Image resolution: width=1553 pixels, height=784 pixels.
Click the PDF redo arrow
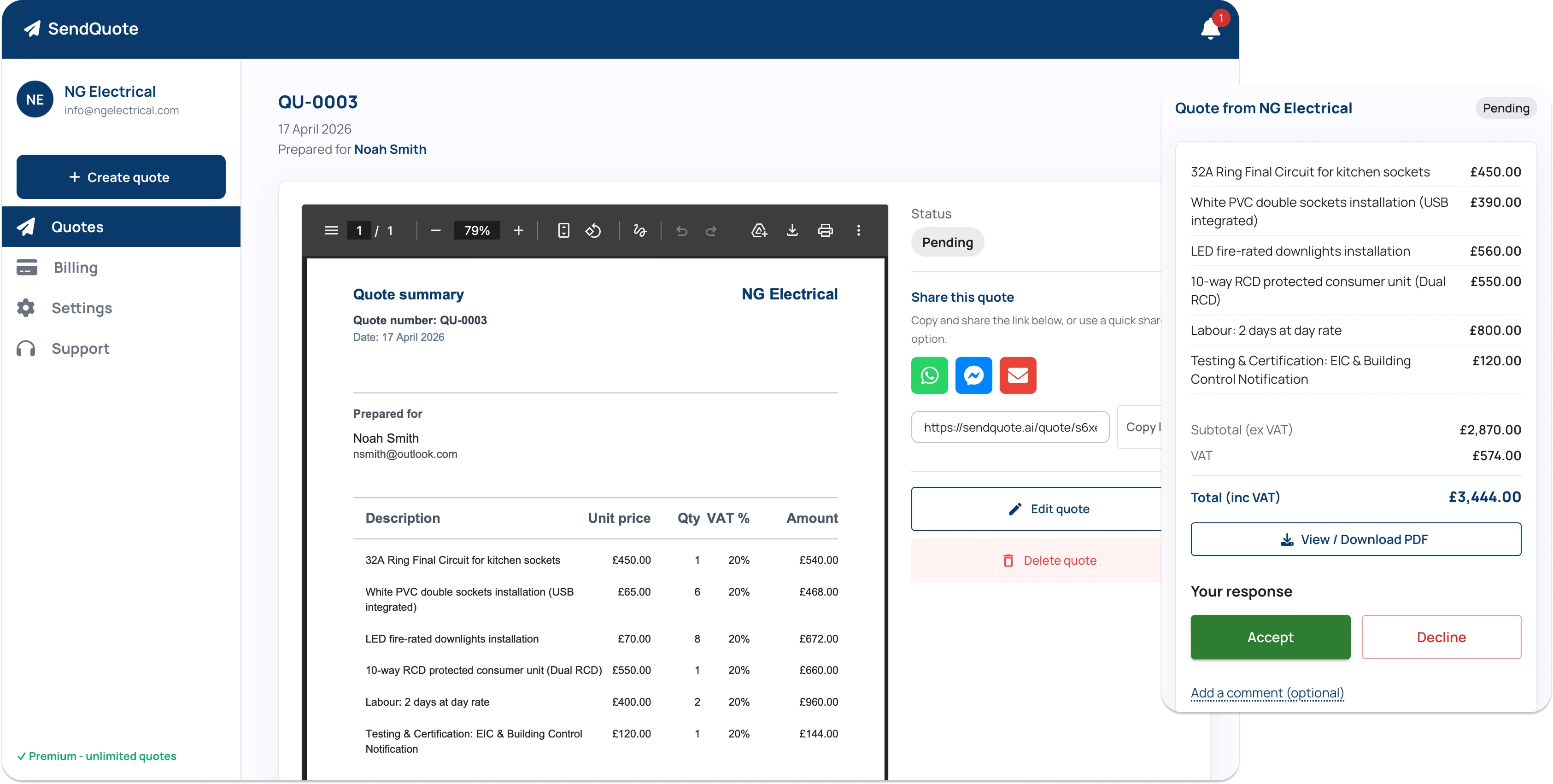[711, 230]
